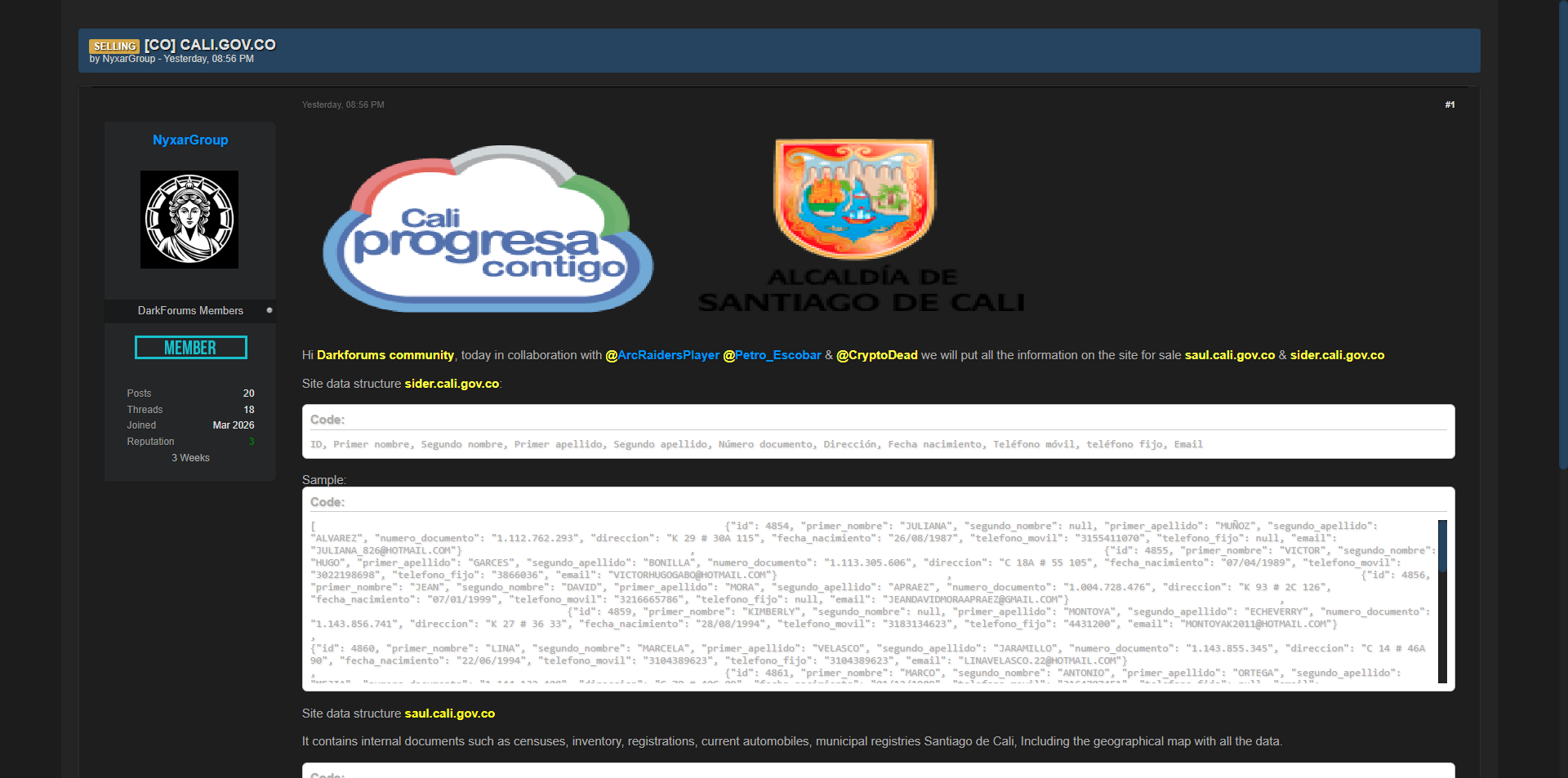Open the NyxarGroup profile username link
The height and width of the screenshot is (778, 1568).
190,140
